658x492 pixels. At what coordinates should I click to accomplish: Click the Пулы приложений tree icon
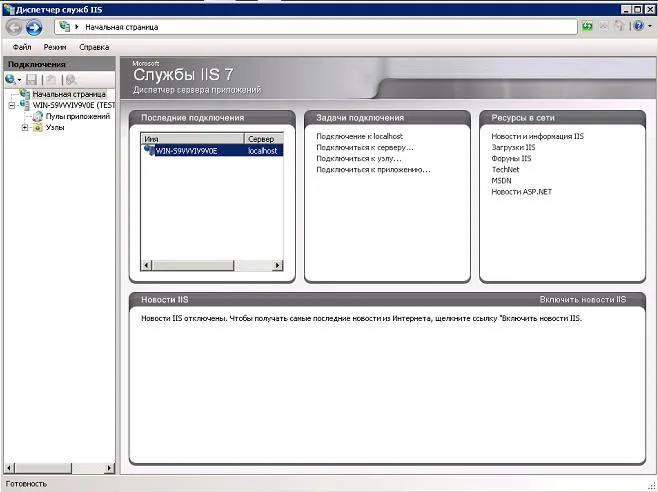click(x=38, y=116)
